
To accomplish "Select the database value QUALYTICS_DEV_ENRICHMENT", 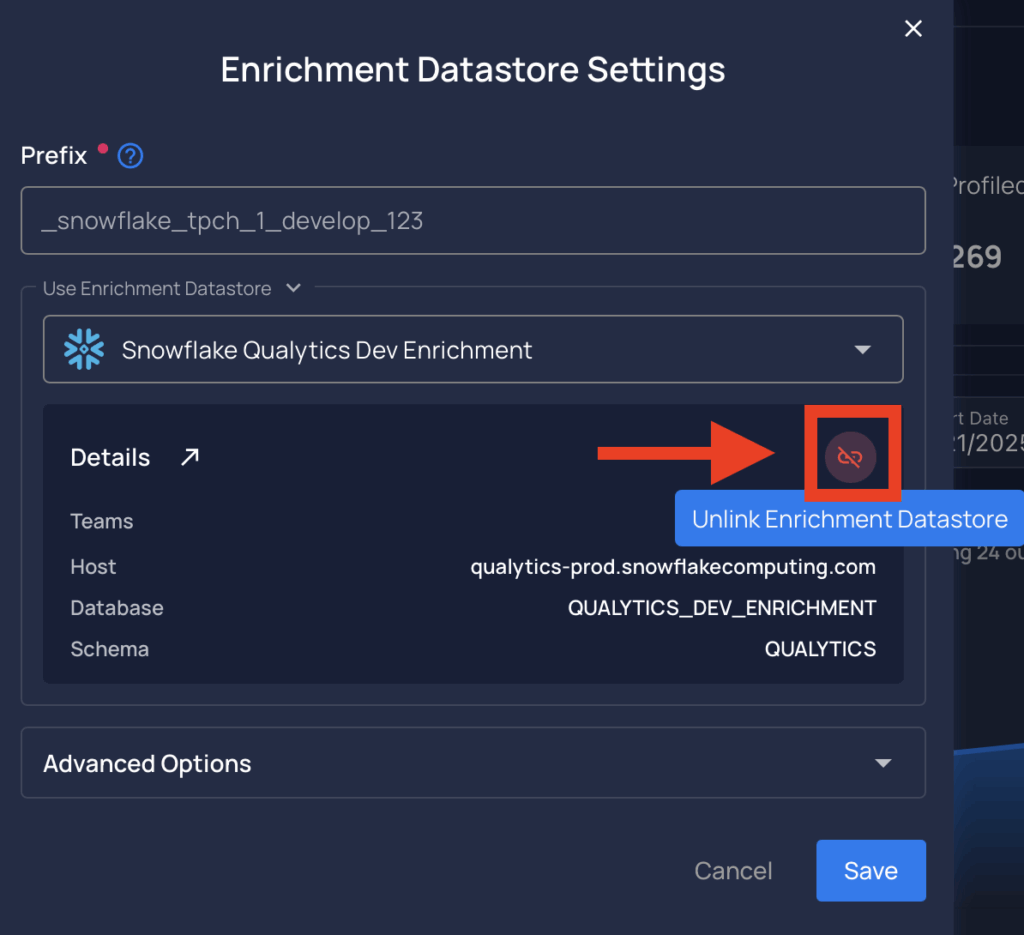I will (x=722, y=608).
